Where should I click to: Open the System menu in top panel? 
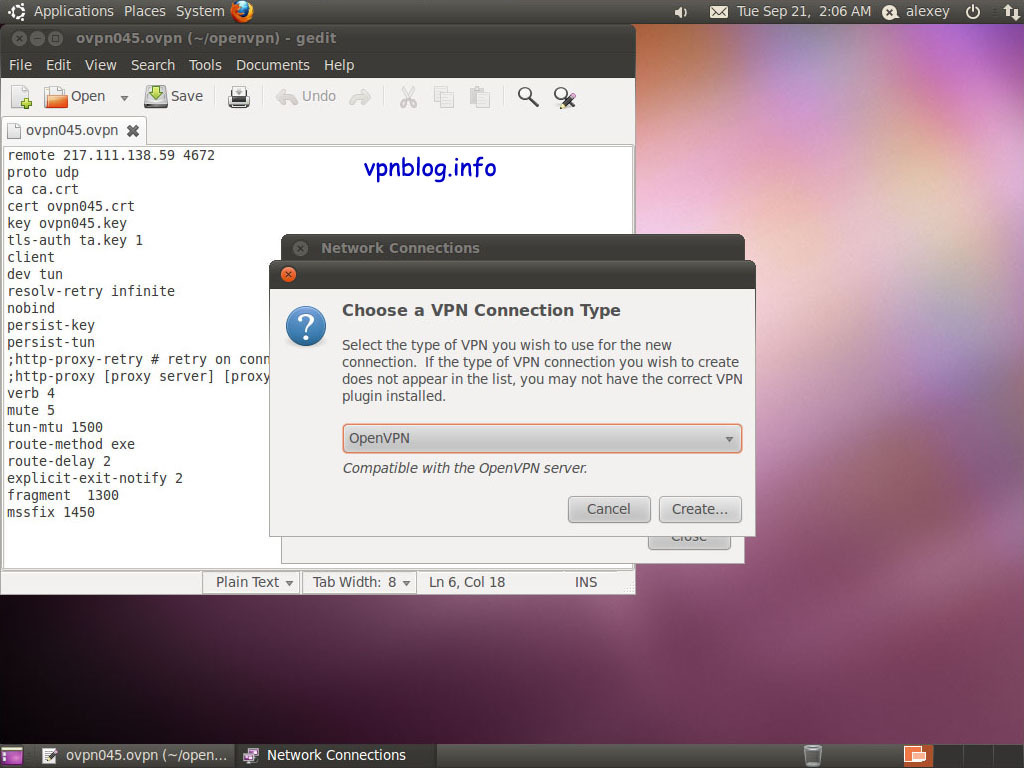[x=200, y=11]
